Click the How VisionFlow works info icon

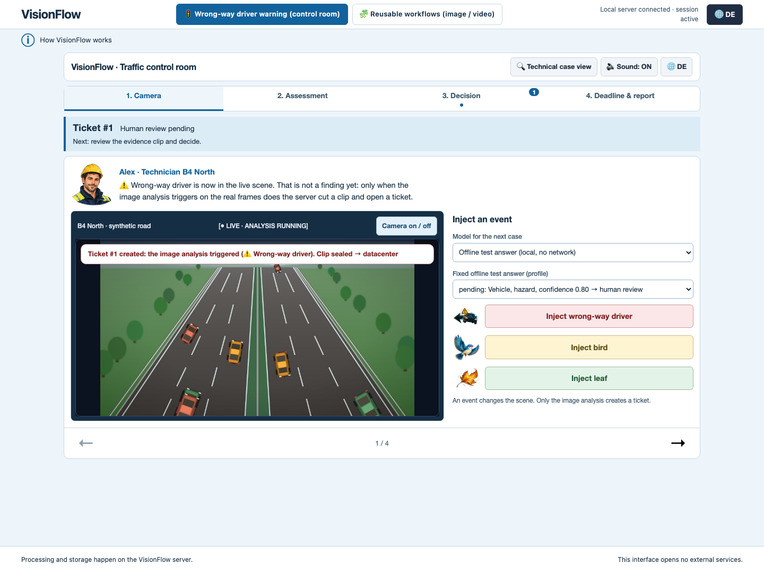(x=28, y=40)
